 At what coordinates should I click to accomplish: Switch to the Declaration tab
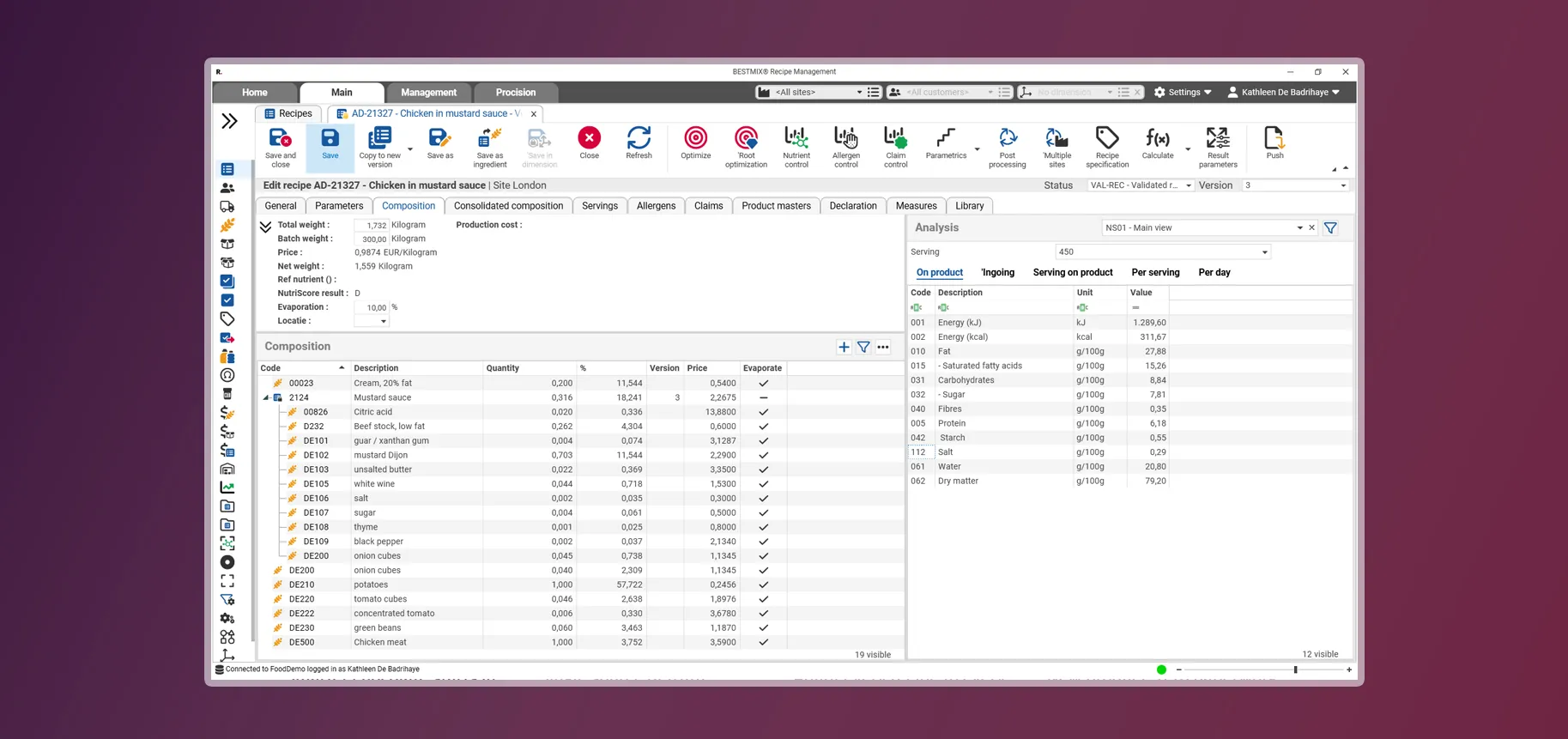pyautogui.click(x=853, y=206)
